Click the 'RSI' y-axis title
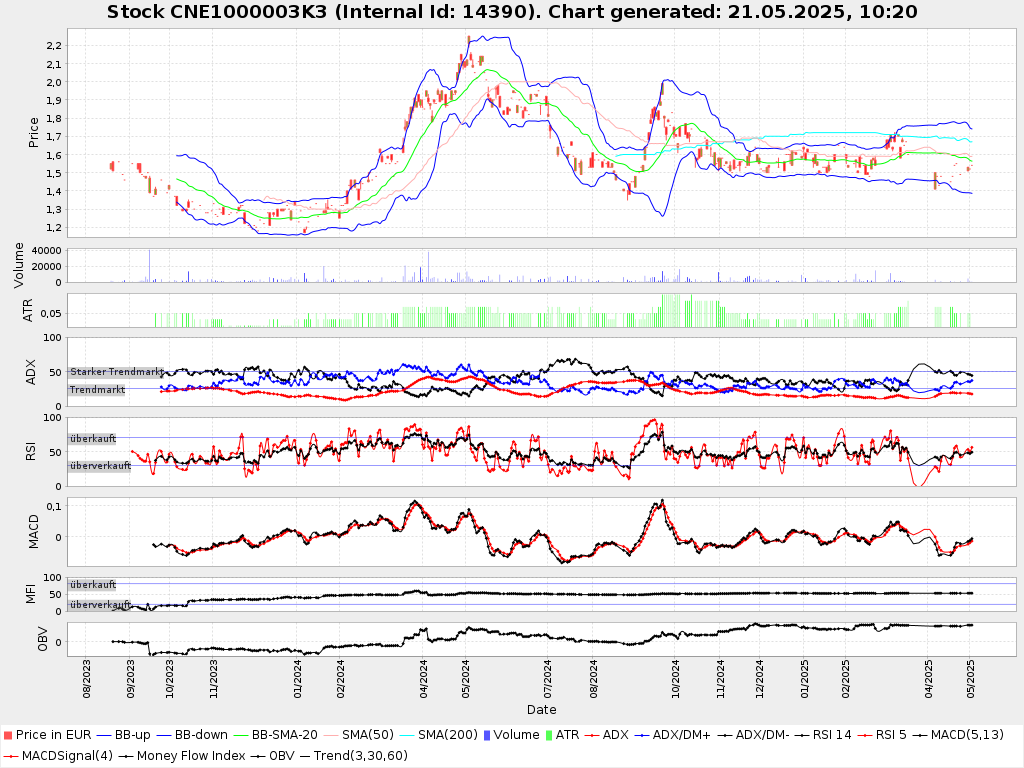This screenshot has height=768, width=1024. 31,451
